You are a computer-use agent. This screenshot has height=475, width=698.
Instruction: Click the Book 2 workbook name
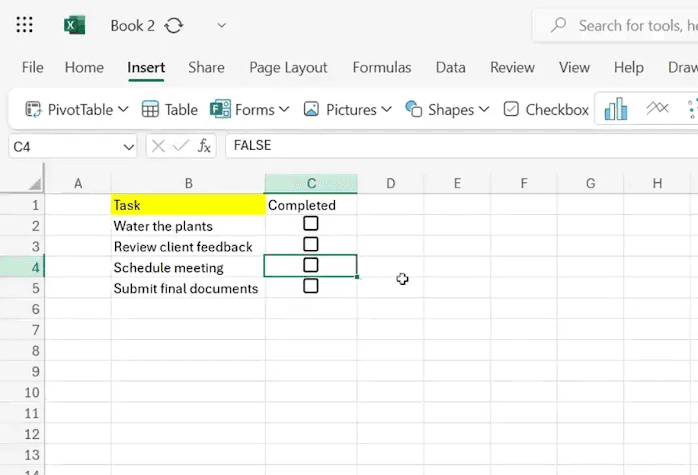[133, 26]
